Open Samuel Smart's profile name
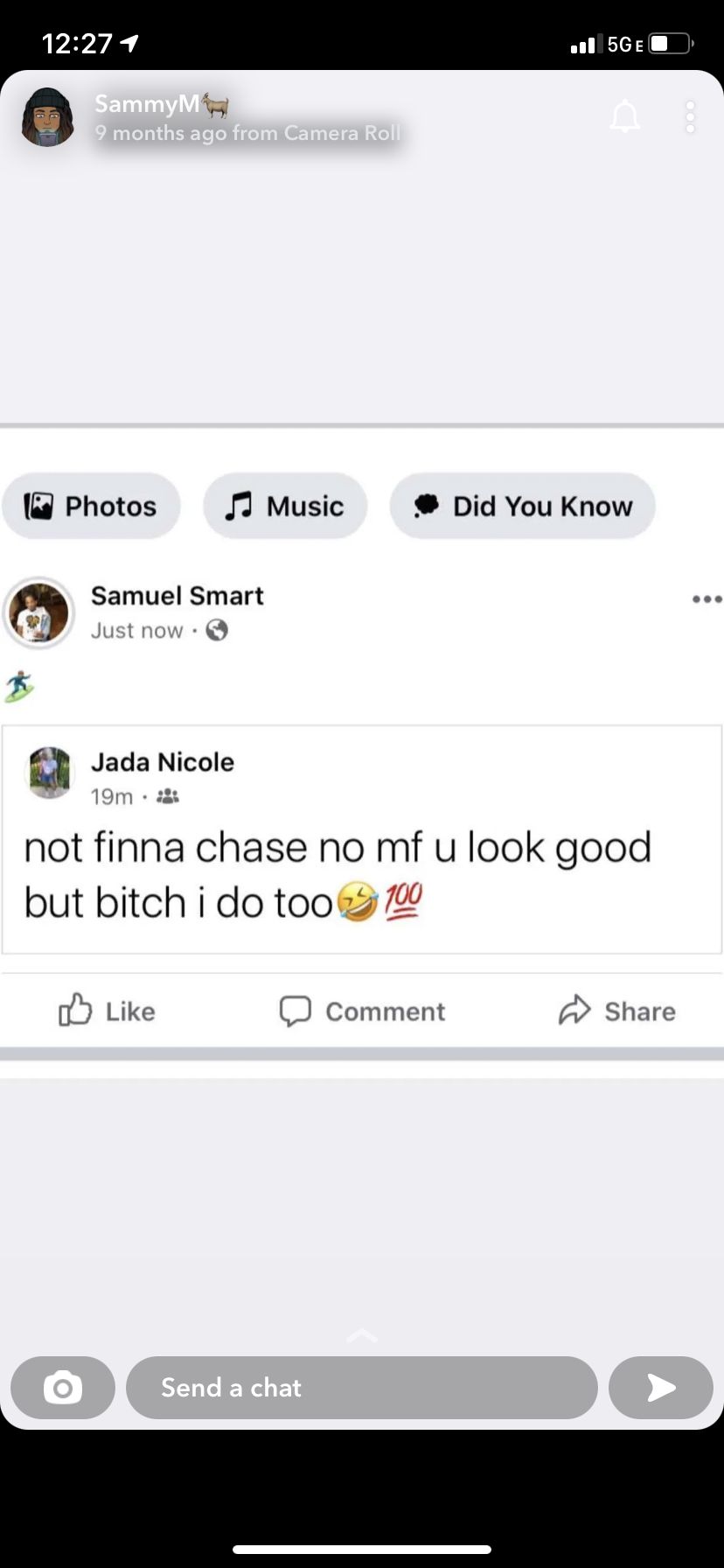 [x=178, y=595]
